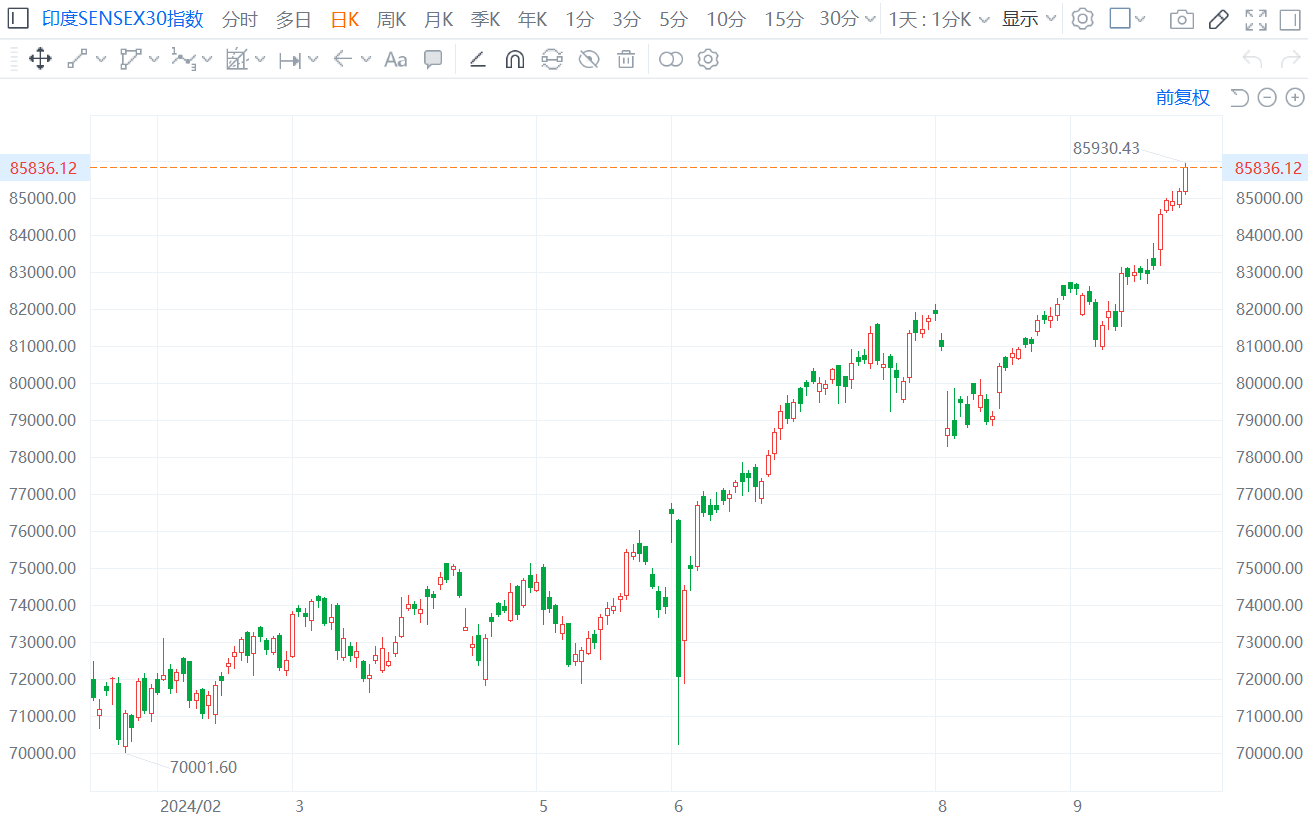The image size is (1308, 829).
Task: Click the trash icon to delete drawings
Action: coord(626,59)
